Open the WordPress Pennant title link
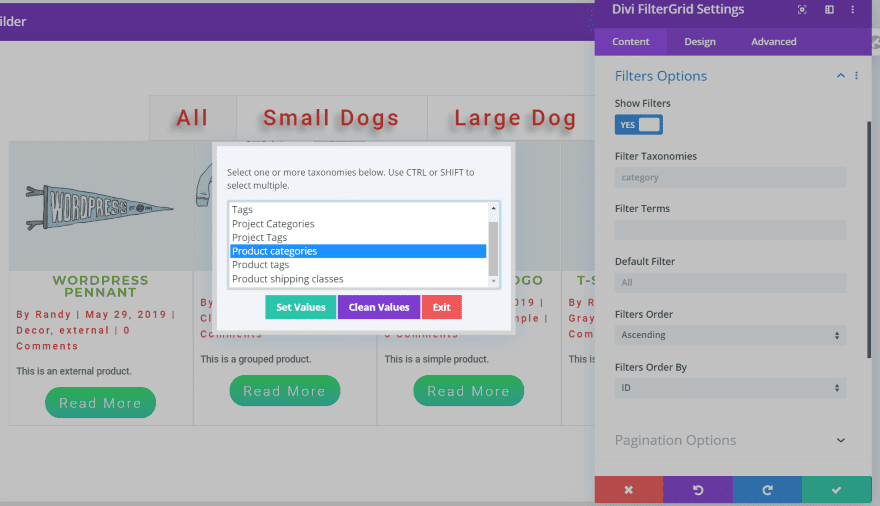This screenshot has height=506, width=880. click(100, 286)
